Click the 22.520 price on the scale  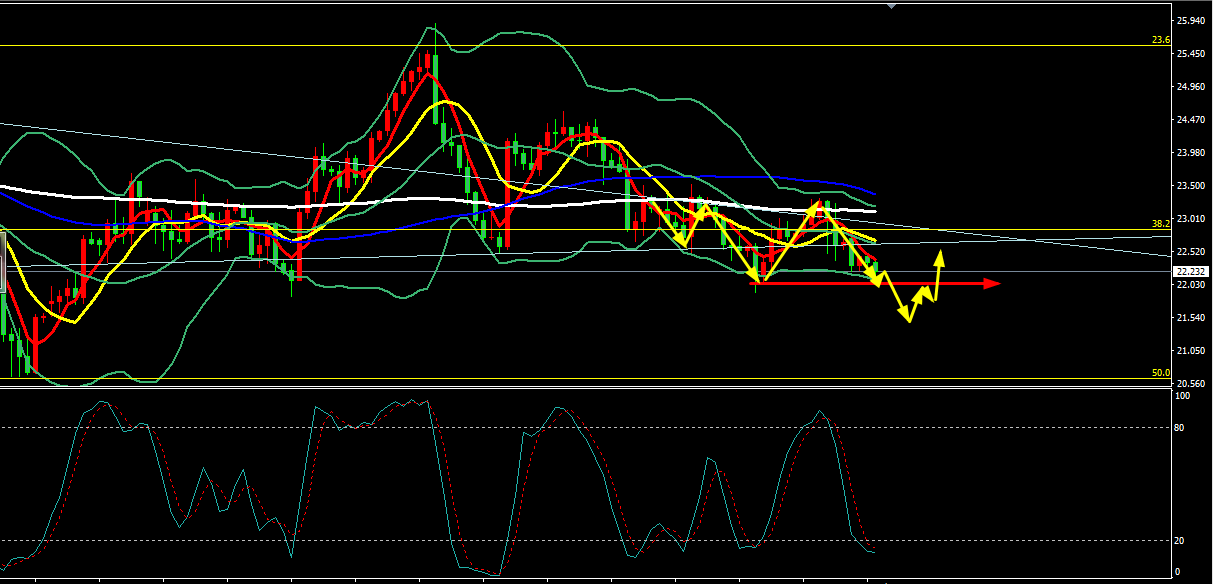1190,252
